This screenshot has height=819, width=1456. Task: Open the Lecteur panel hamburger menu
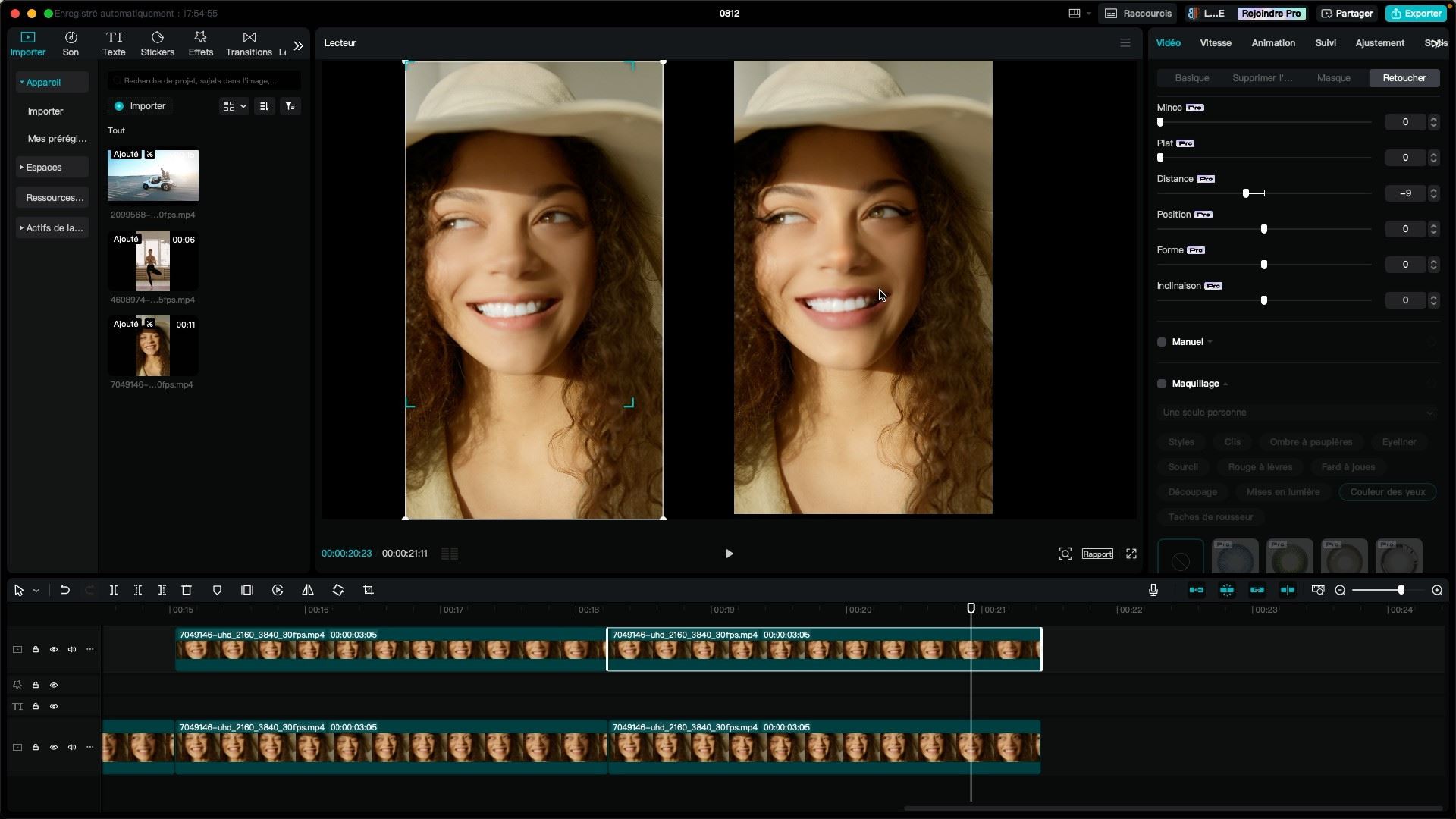click(1125, 43)
